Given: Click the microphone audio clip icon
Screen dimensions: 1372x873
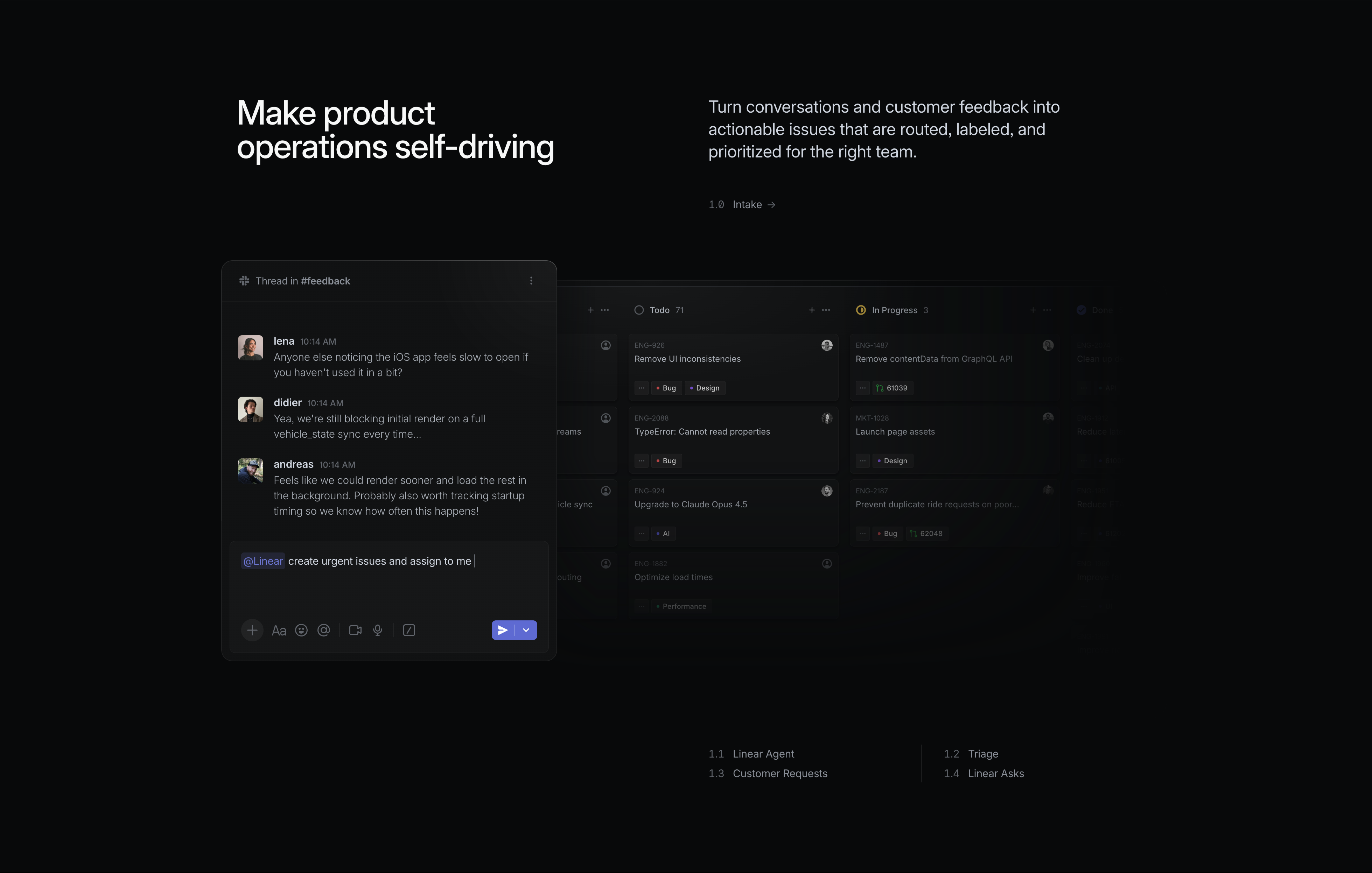Looking at the screenshot, I should tap(378, 631).
